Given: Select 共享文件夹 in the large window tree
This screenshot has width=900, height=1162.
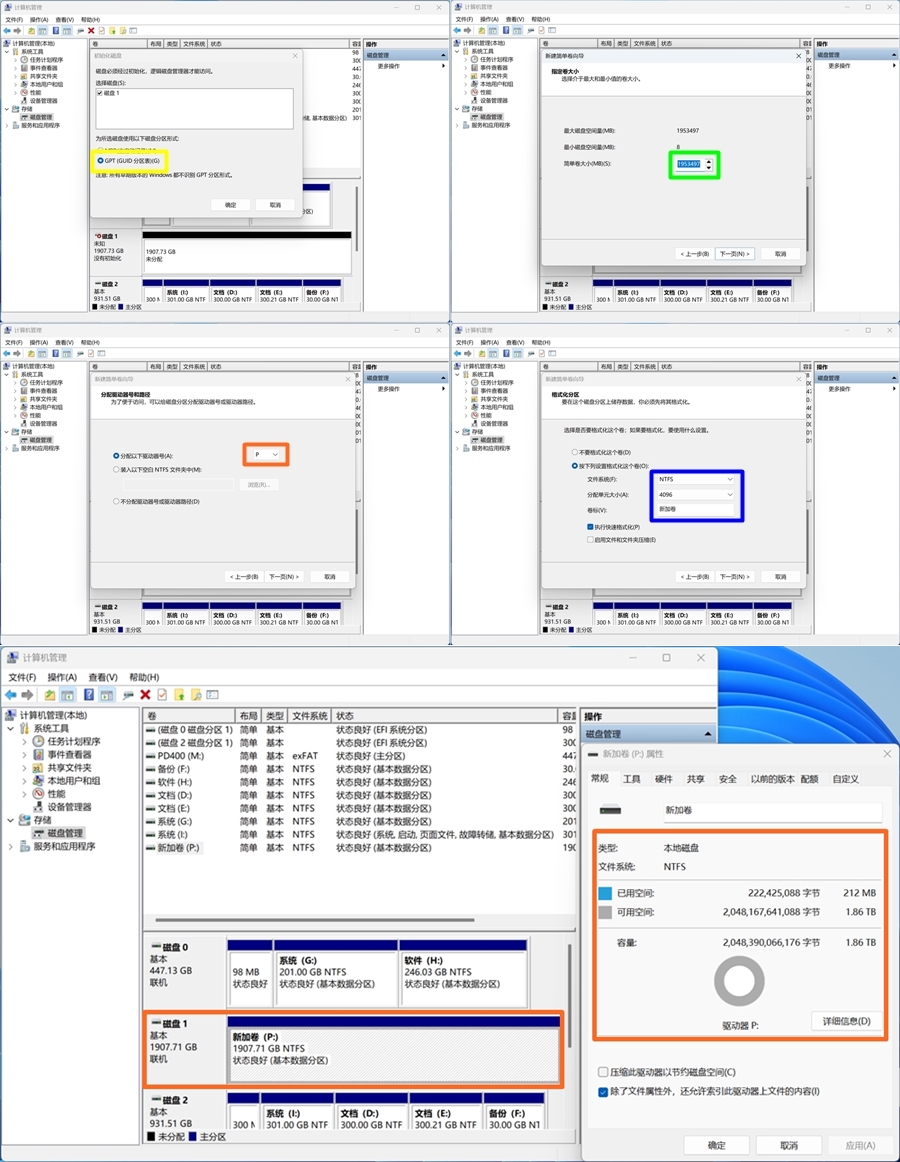Looking at the screenshot, I should (68, 768).
